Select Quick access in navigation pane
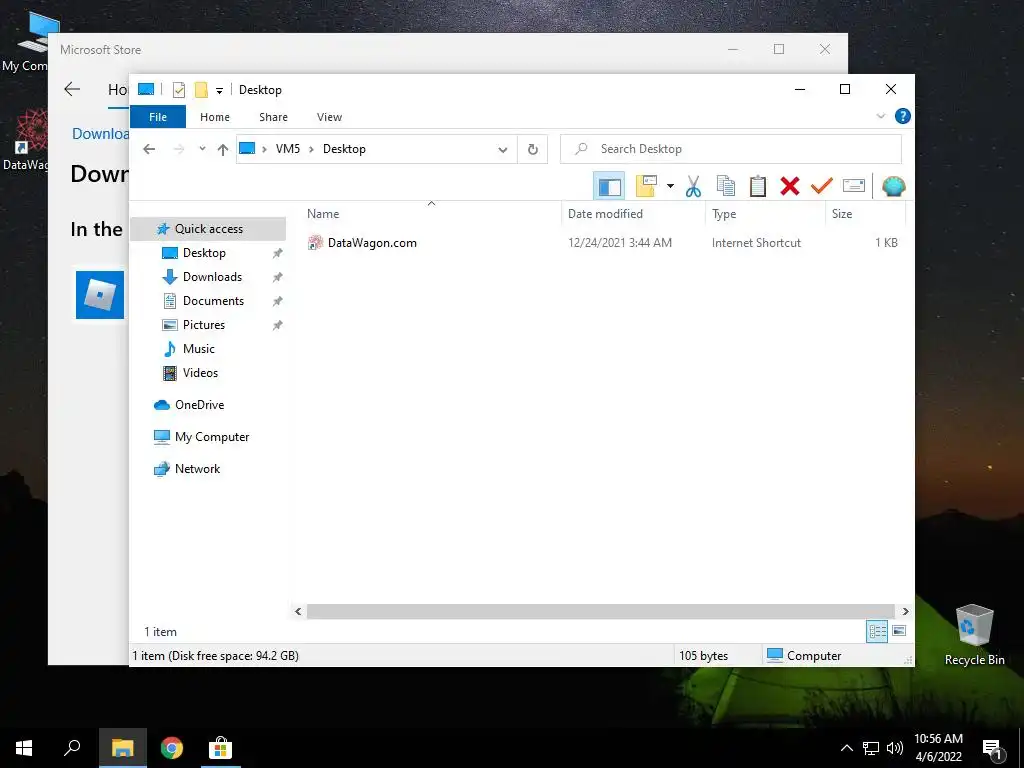Screen dimensions: 1024x768 [x=208, y=229]
